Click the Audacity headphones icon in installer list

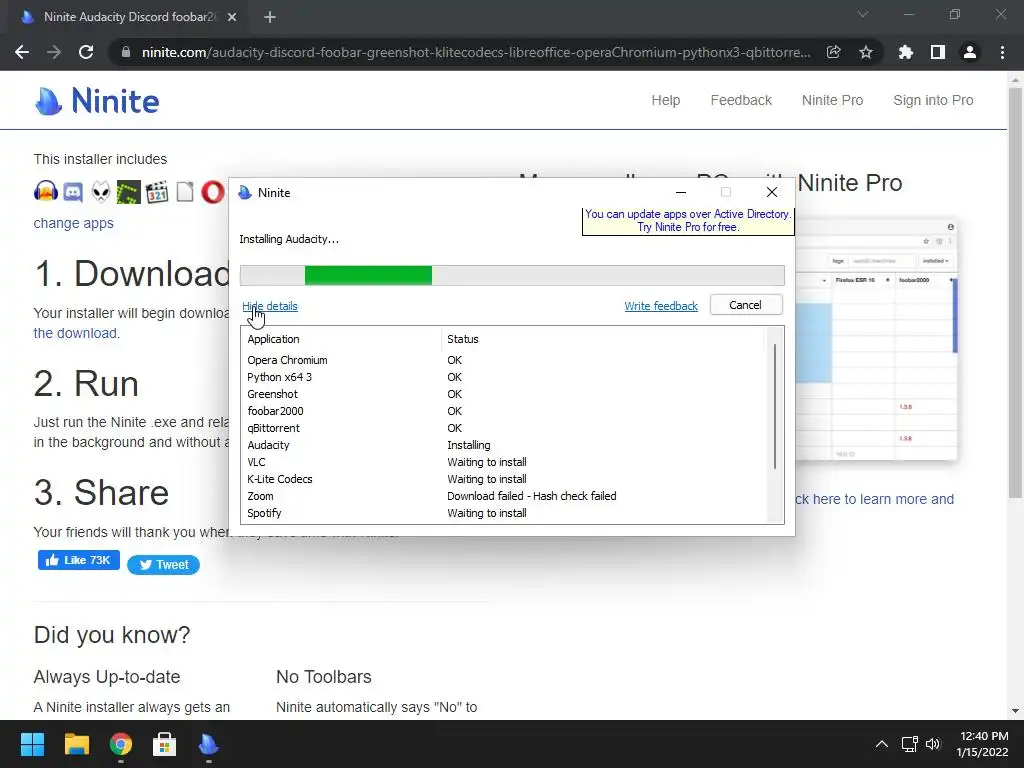tap(46, 192)
